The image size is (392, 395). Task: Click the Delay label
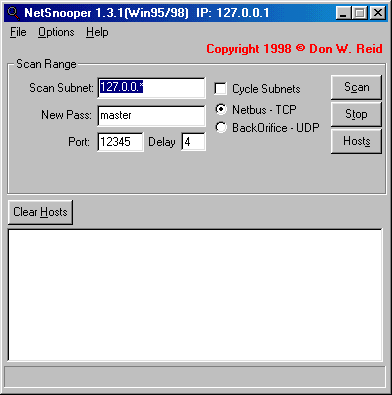(x=162, y=142)
